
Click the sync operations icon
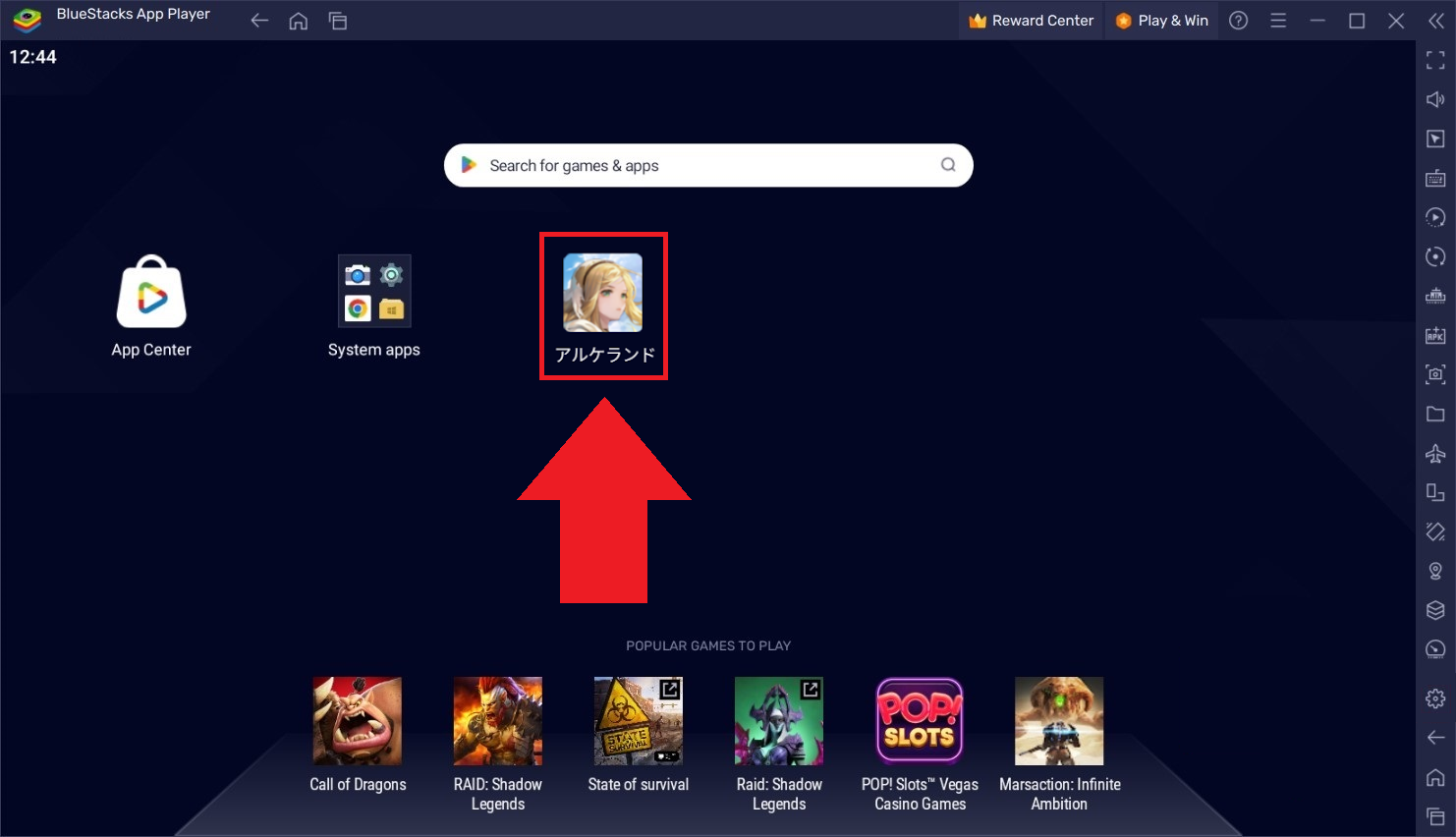[x=1435, y=256]
